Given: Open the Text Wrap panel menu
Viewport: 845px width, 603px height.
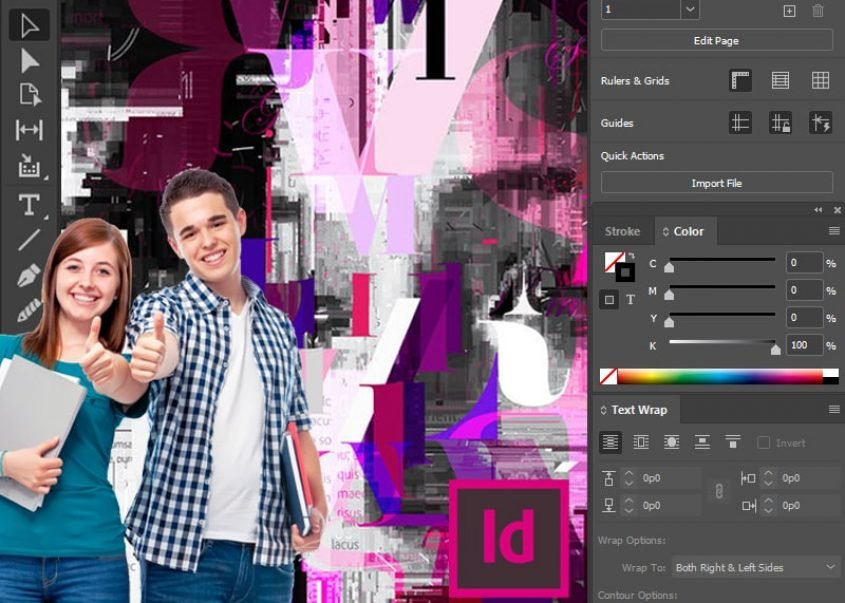Looking at the screenshot, I should 834,410.
